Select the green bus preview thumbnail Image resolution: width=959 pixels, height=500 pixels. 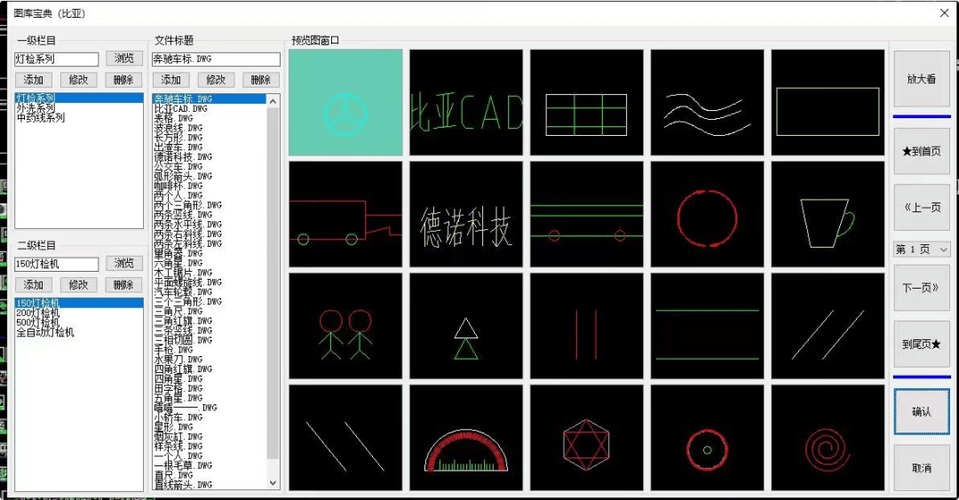pyautogui.click(x=587, y=214)
